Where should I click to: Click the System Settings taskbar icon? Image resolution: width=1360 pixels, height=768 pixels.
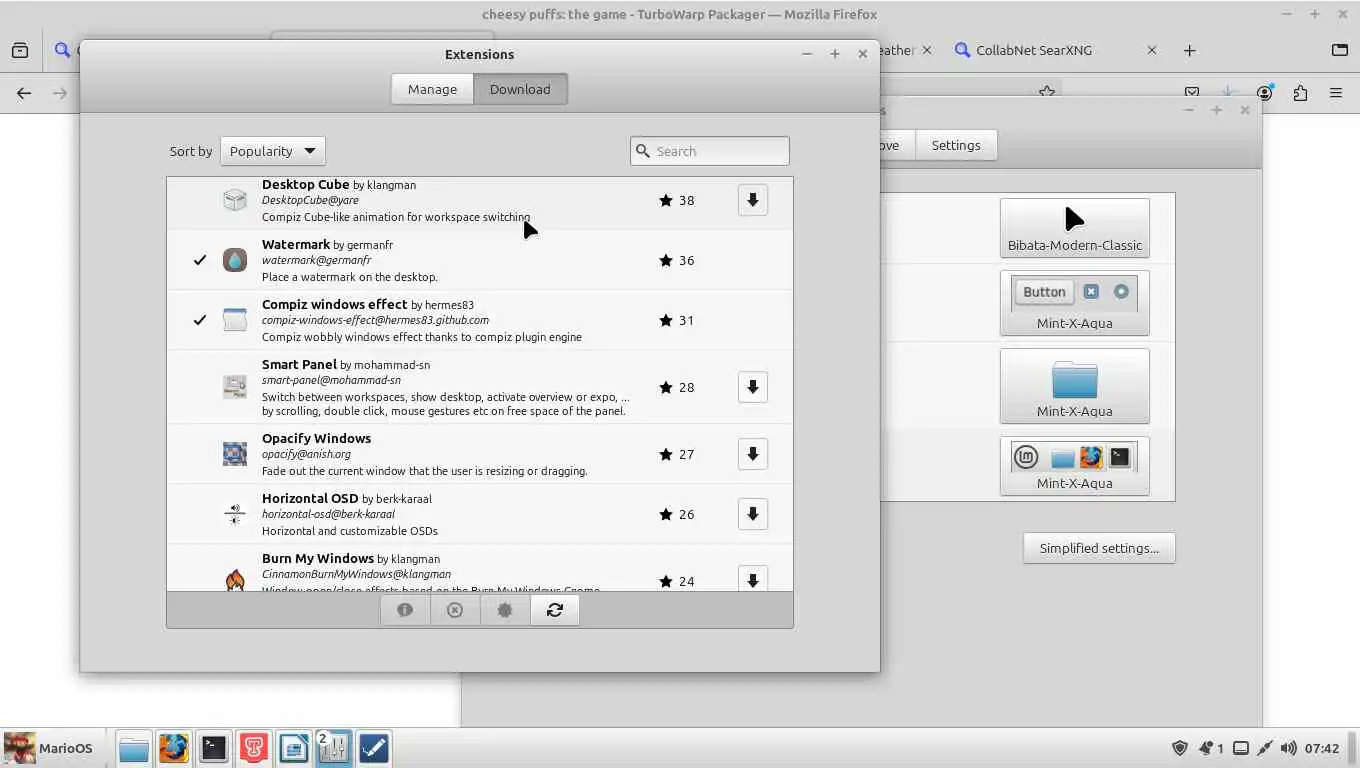point(333,748)
